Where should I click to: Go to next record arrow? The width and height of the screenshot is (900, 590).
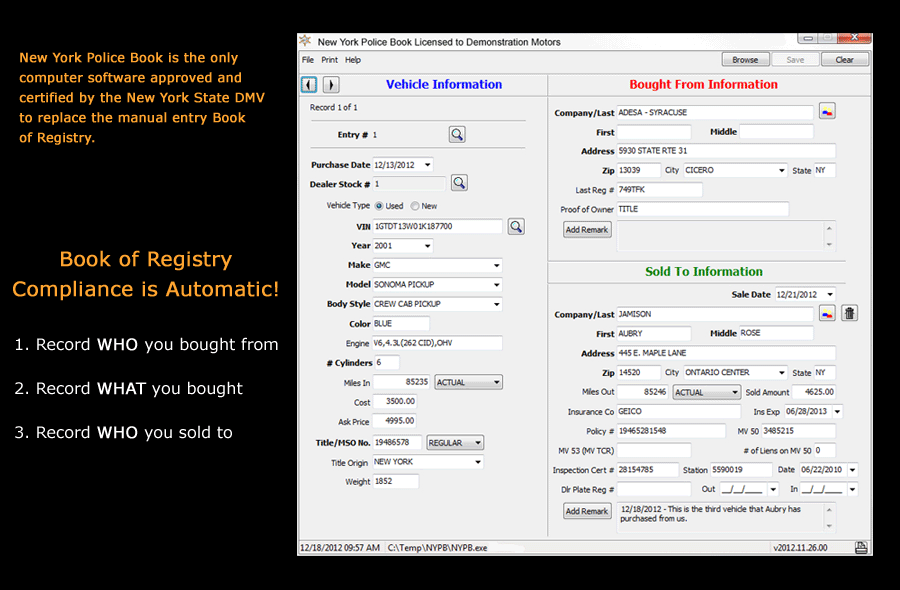point(331,85)
